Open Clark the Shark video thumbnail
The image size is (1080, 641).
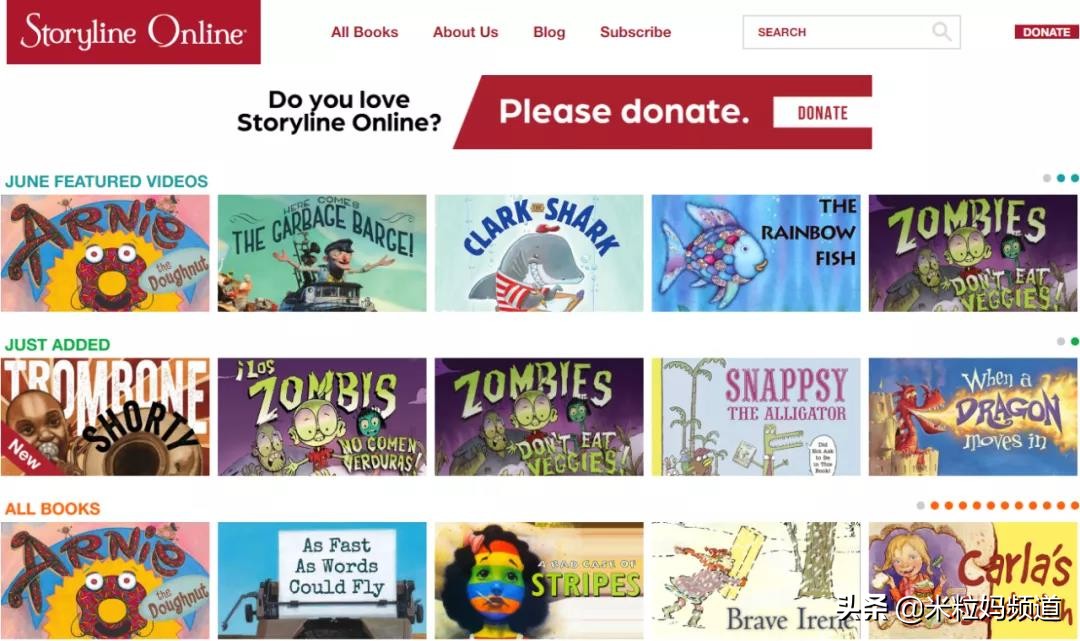tap(539, 253)
